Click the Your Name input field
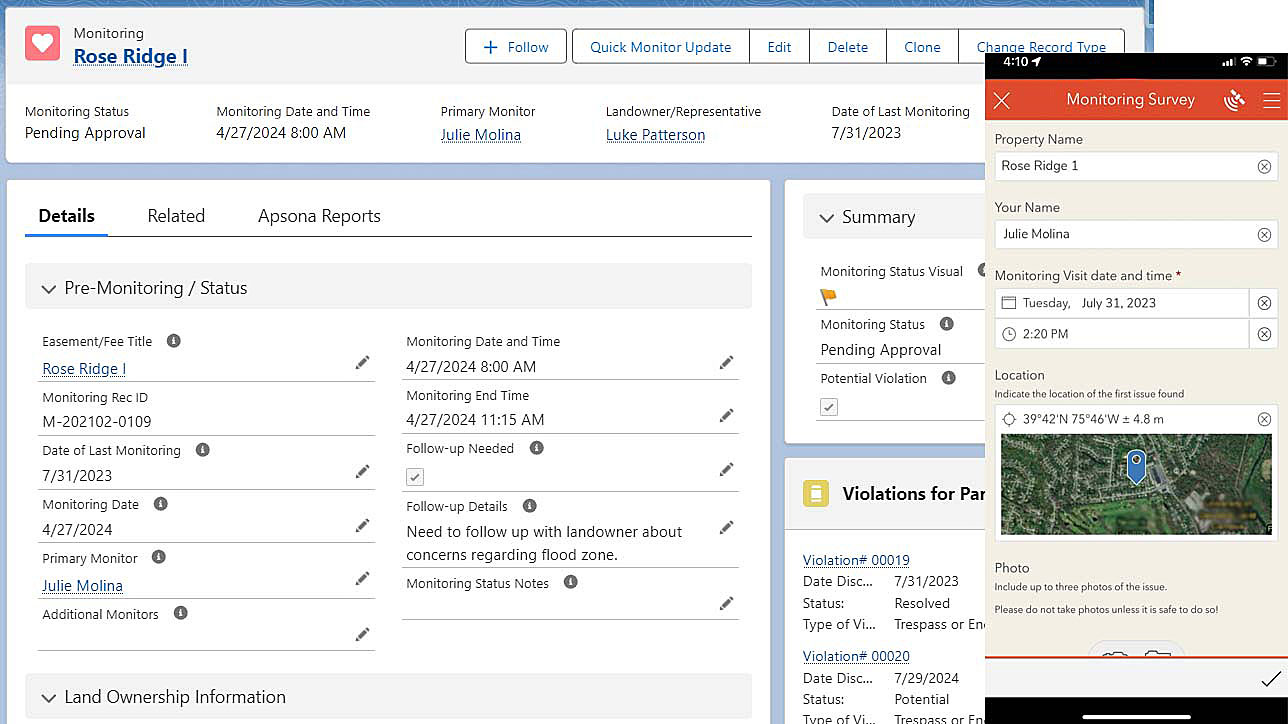This screenshot has height=724, width=1288. click(1124, 234)
